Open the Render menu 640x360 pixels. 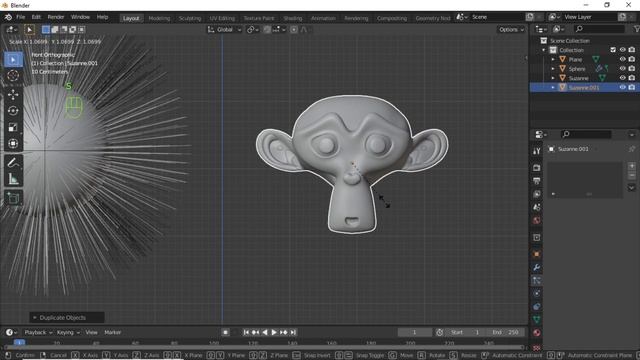[56, 17]
